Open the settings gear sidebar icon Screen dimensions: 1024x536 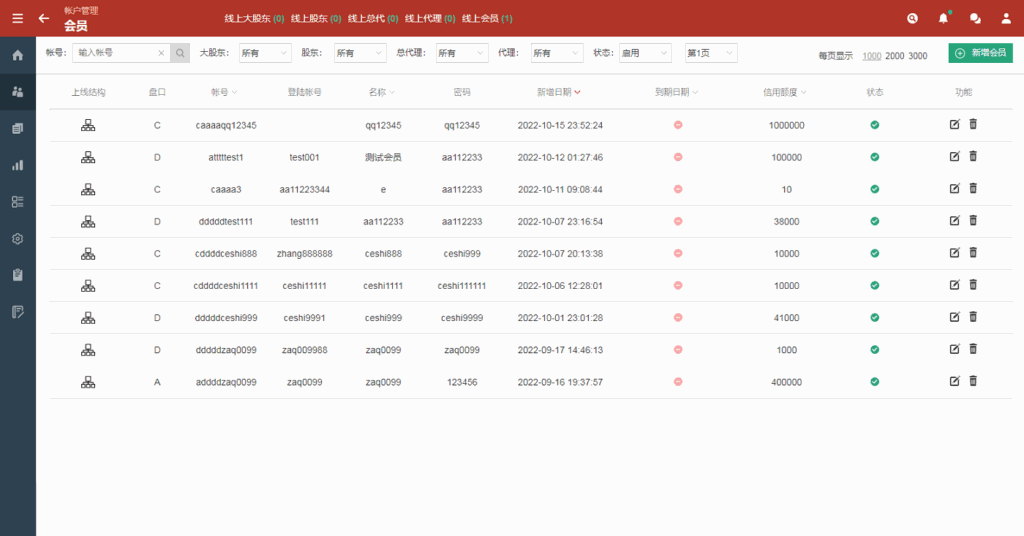coord(18,238)
